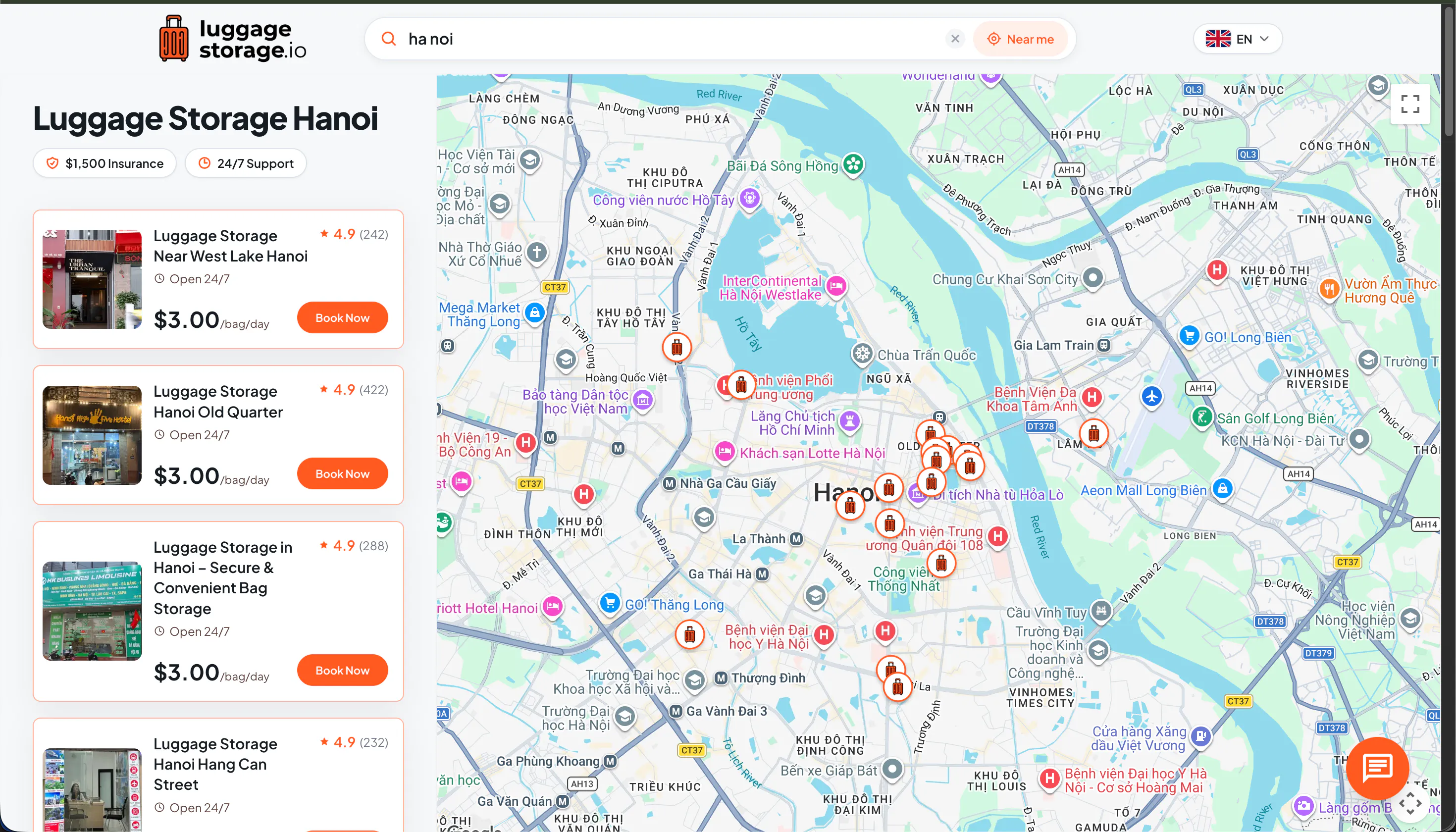Book Now for Secure & Convenient Bag Storage
1456x832 pixels.
click(342, 670)
